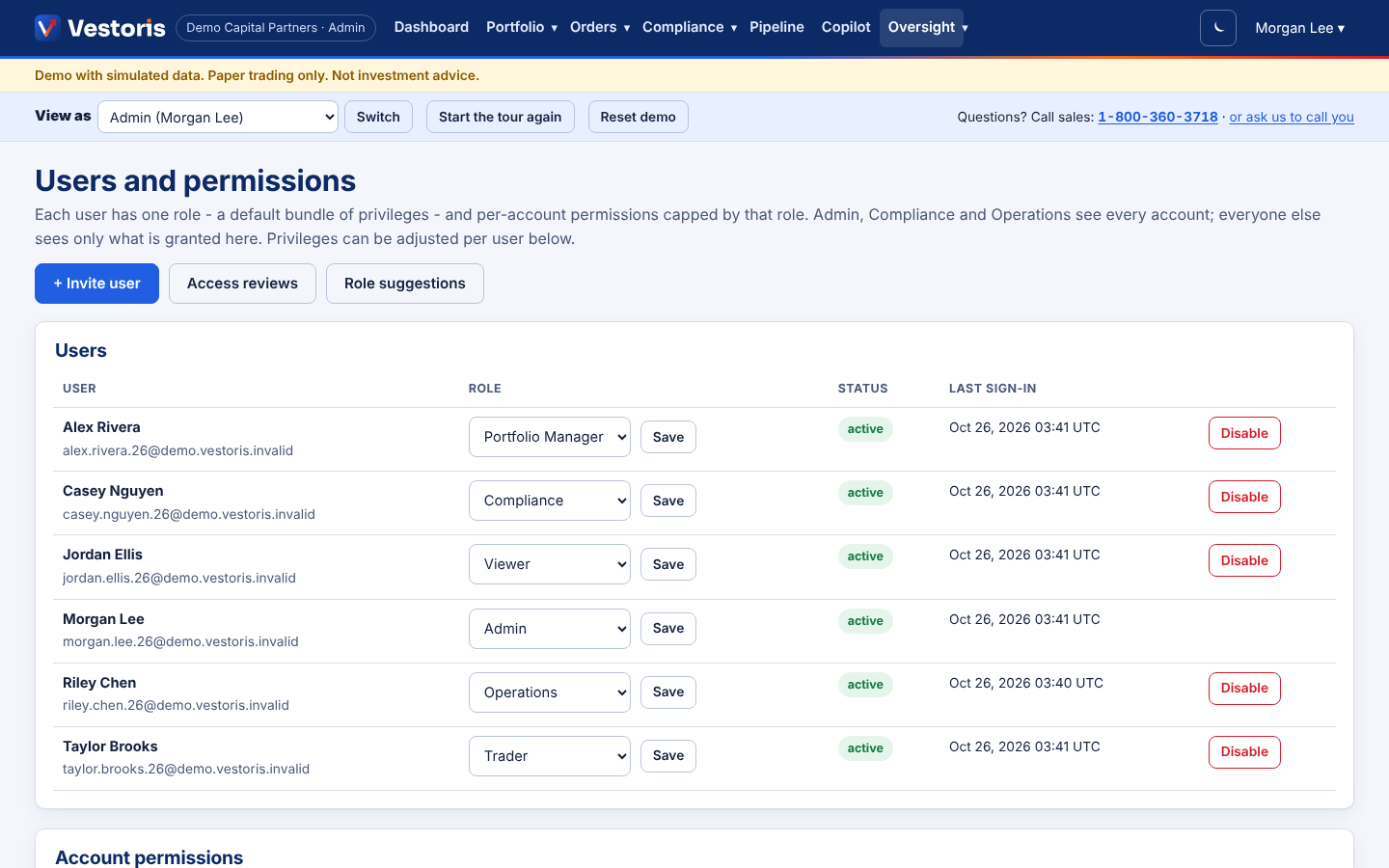Open Access reviews
This screenshot has height=868, width=1389.
point(242,284)
